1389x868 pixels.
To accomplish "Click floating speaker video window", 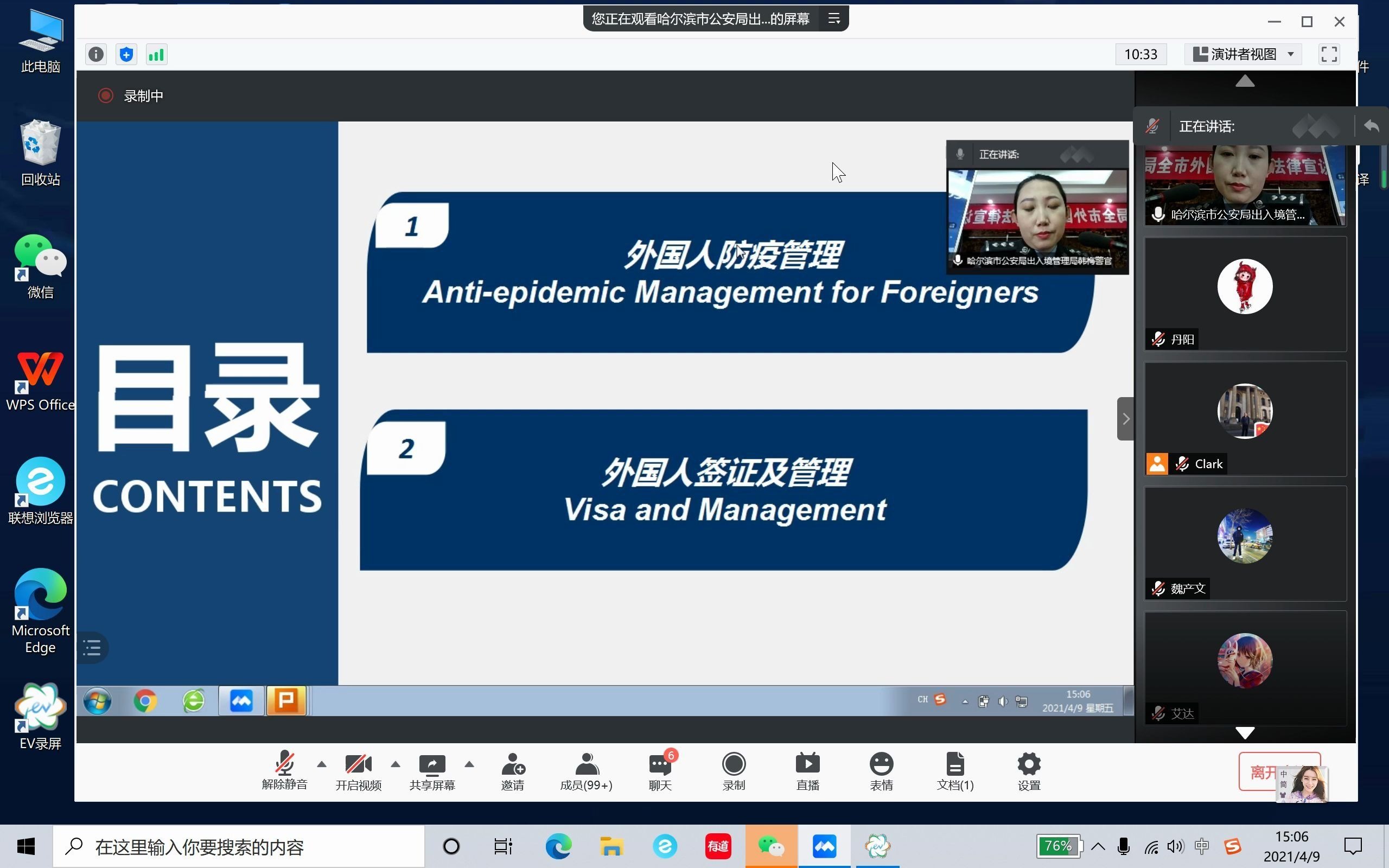I will 1037,207.
